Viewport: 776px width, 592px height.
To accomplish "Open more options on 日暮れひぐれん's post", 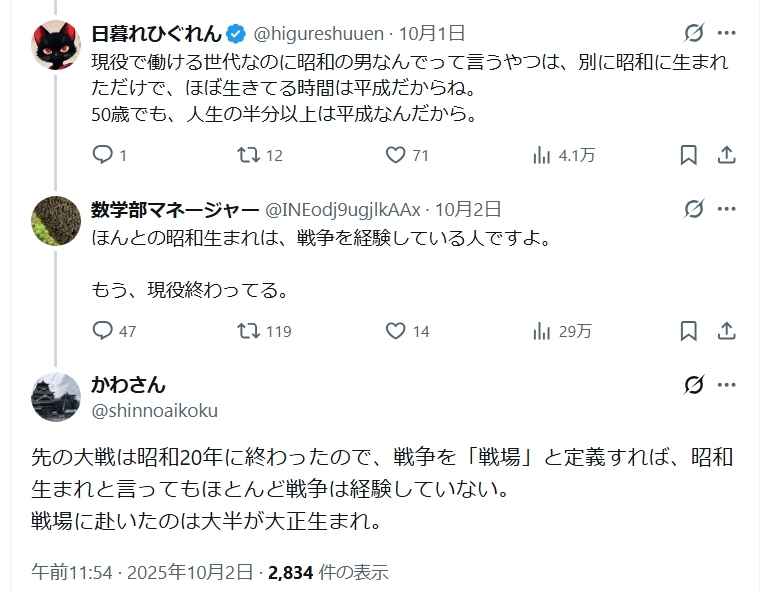I will click(729, 33).
